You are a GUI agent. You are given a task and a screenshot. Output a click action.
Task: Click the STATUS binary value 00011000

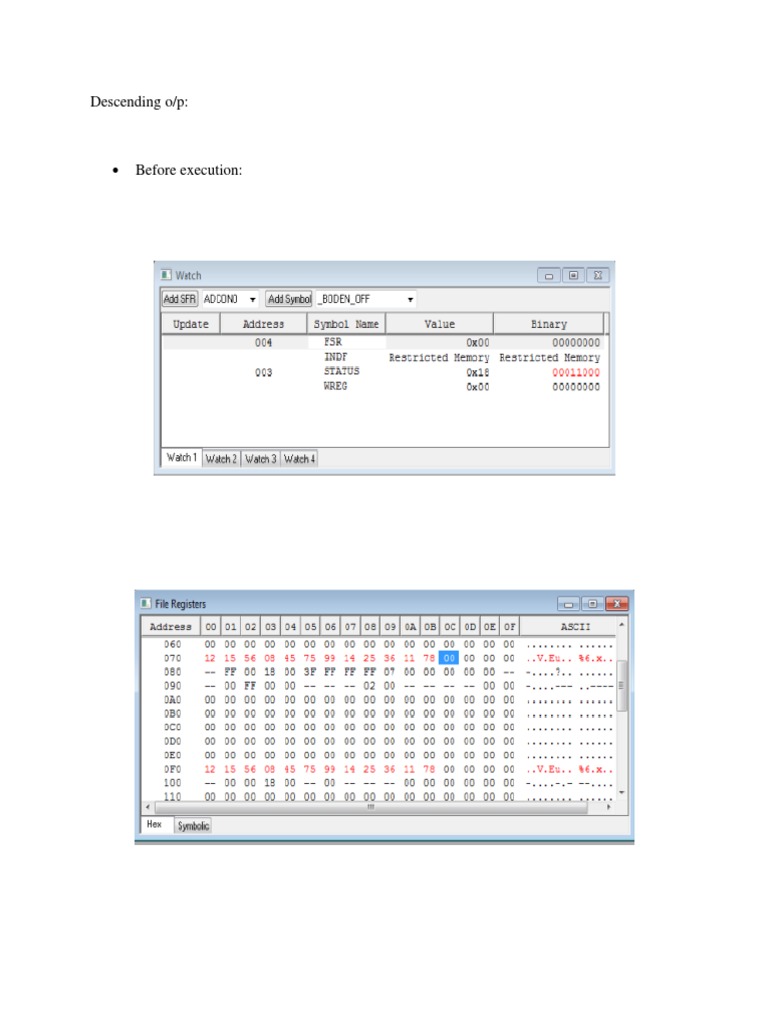point(575,372)
